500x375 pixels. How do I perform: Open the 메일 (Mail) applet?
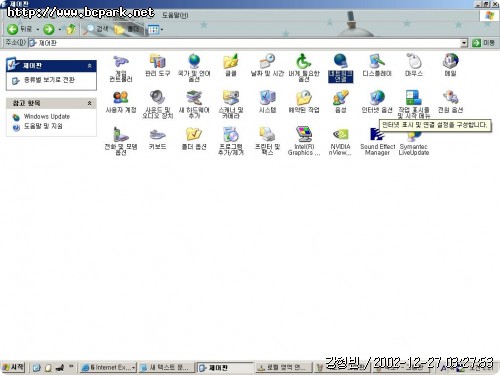click(450, 66)
